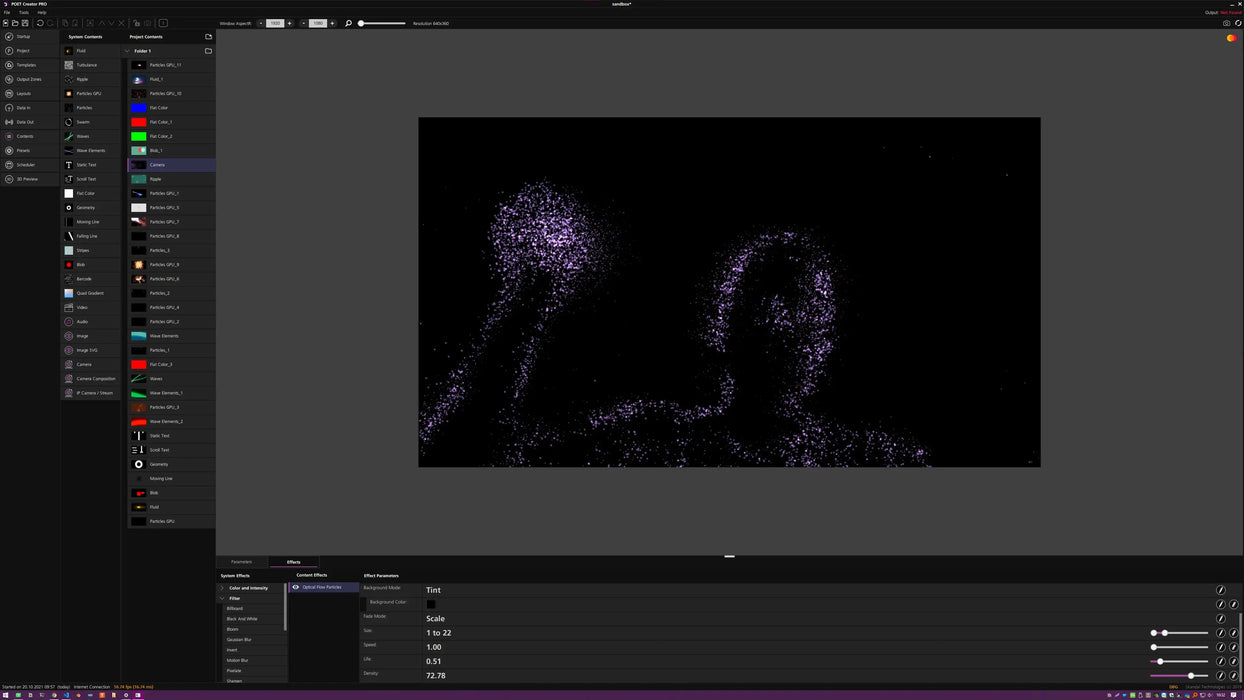The image size is (1244, 700).
Task: Toggle visibility of Optical Flow Particles effect
Action: (x=295, y=587)
